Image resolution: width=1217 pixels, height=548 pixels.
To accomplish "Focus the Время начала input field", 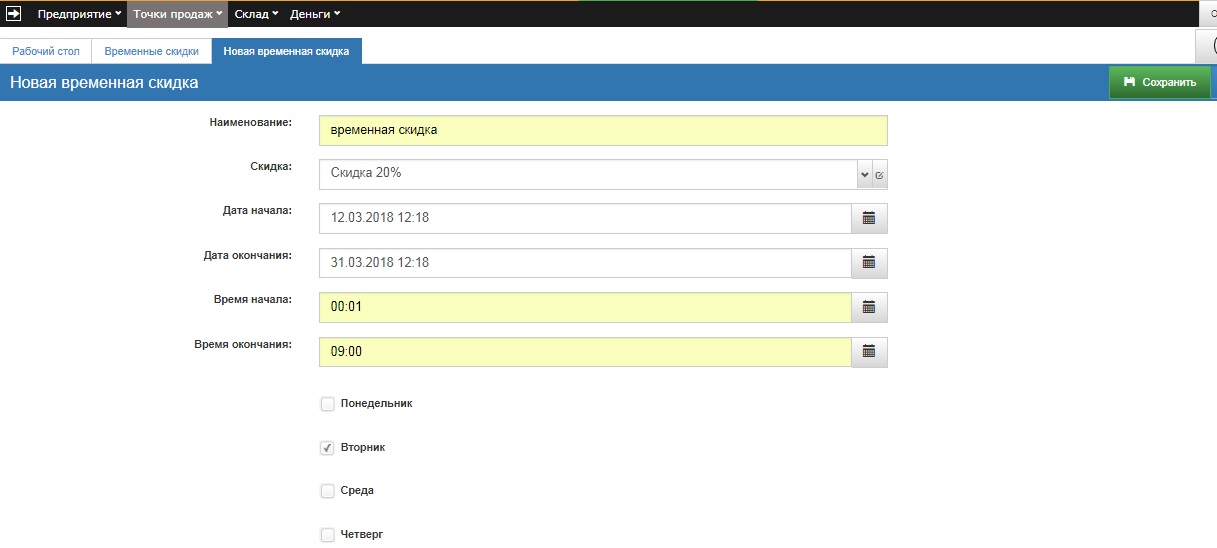I will click(x=585, y=307).
